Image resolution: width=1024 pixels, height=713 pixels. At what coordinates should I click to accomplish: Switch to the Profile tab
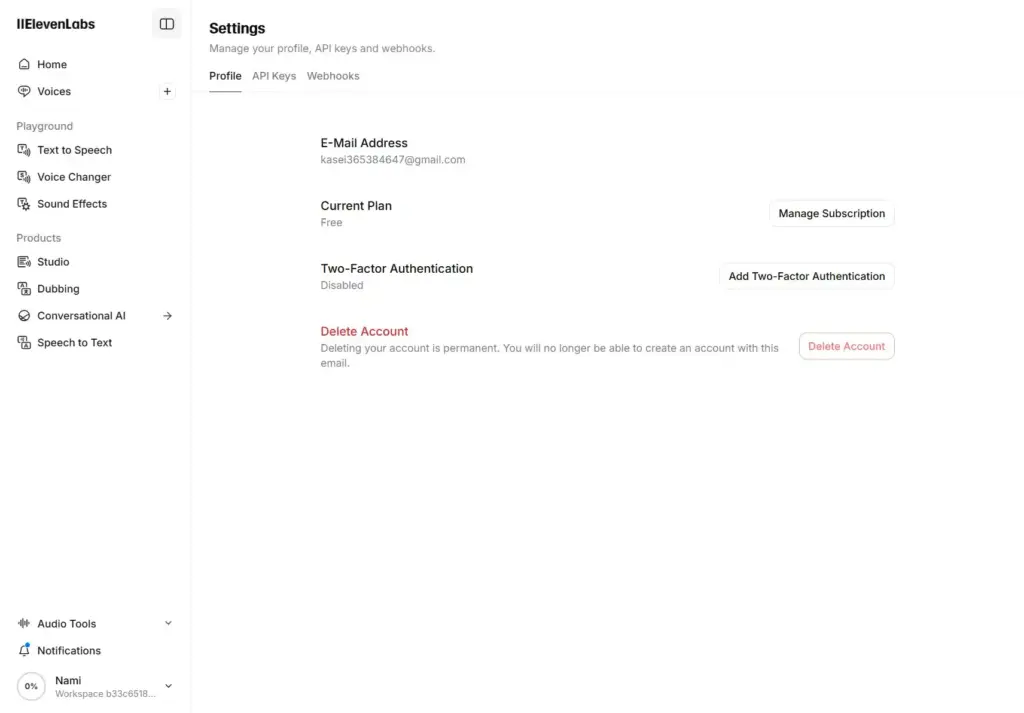tap(225, 76)
